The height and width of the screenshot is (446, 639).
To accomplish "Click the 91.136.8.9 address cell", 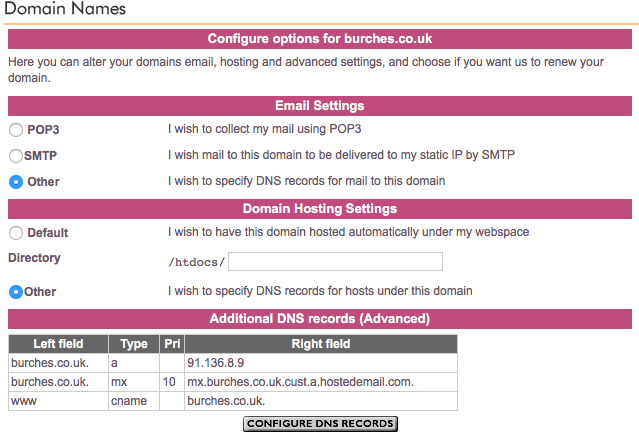I will click(x=321, y=364).
